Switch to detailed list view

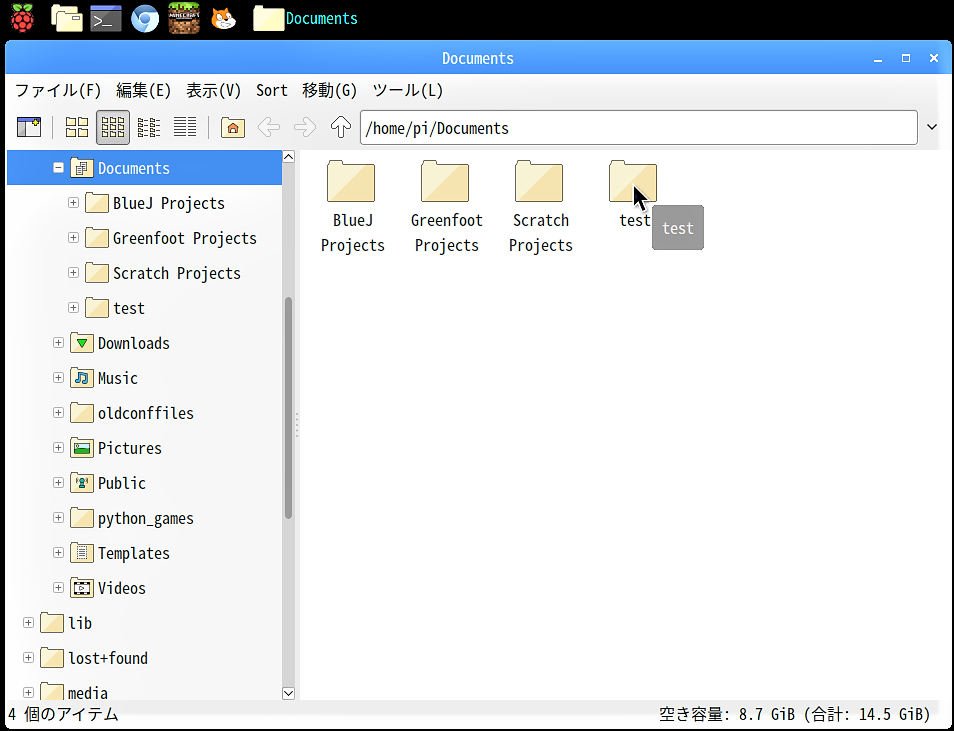click(184, 127)
